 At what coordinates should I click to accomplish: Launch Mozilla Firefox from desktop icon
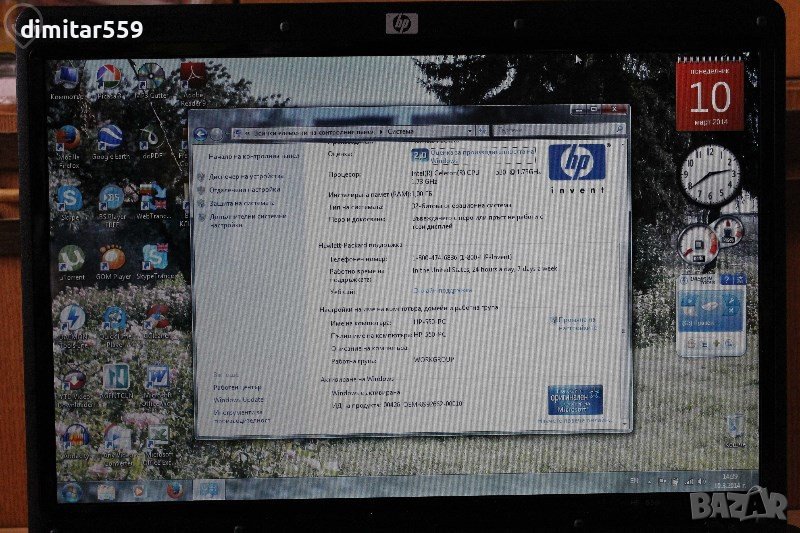tap(68, 137)
